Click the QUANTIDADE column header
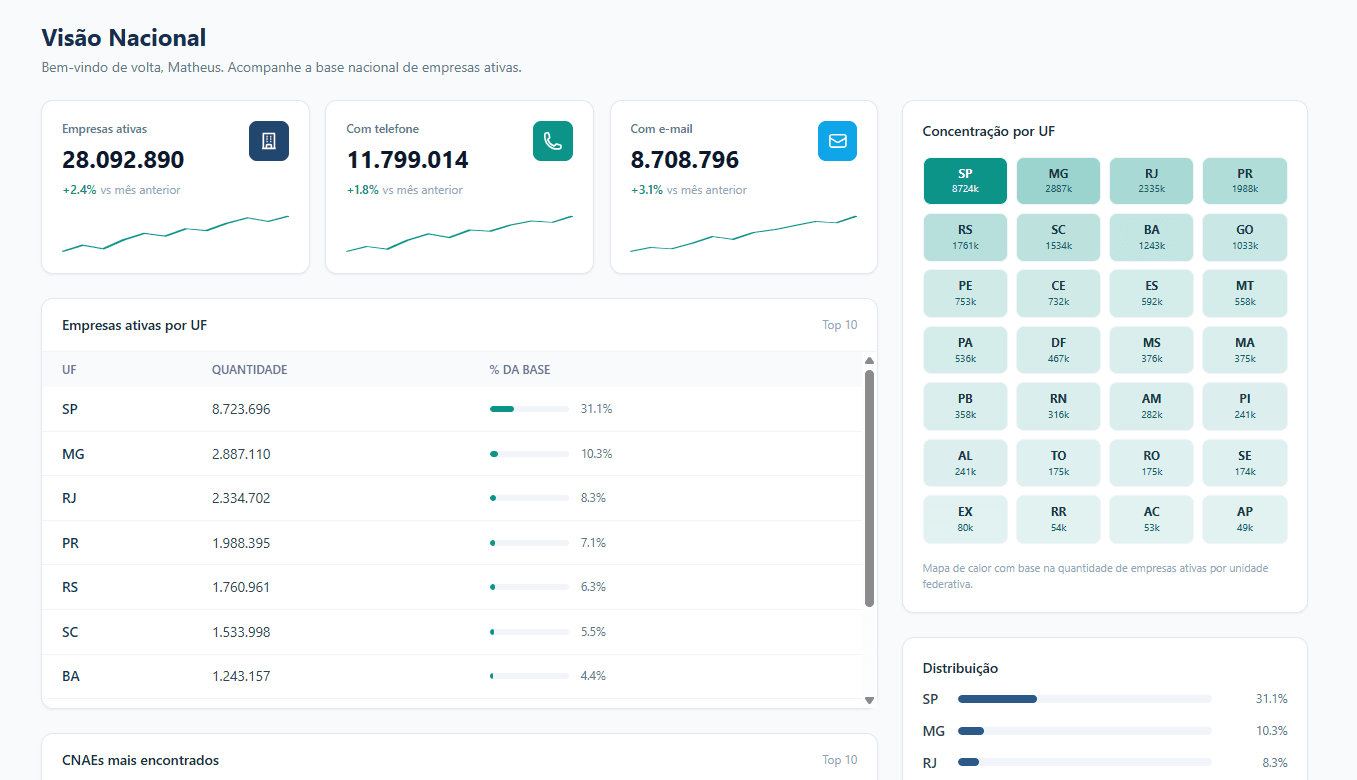 tap(249, 370)
